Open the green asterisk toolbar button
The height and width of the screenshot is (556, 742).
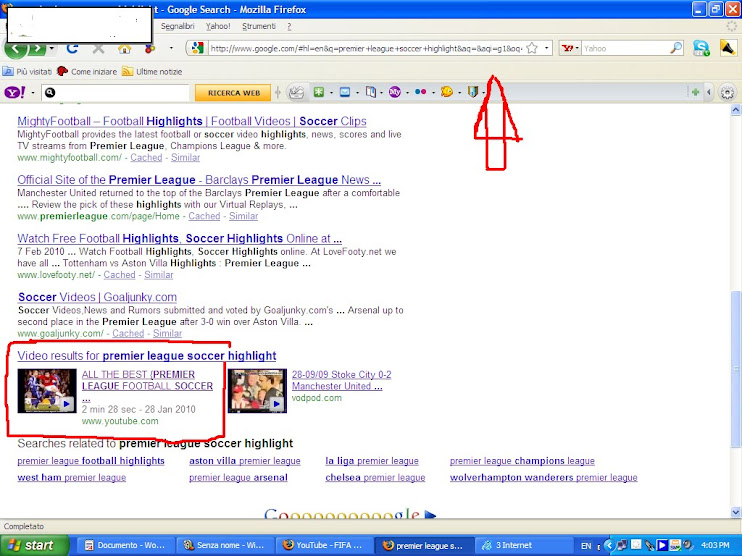click(319, 92)
